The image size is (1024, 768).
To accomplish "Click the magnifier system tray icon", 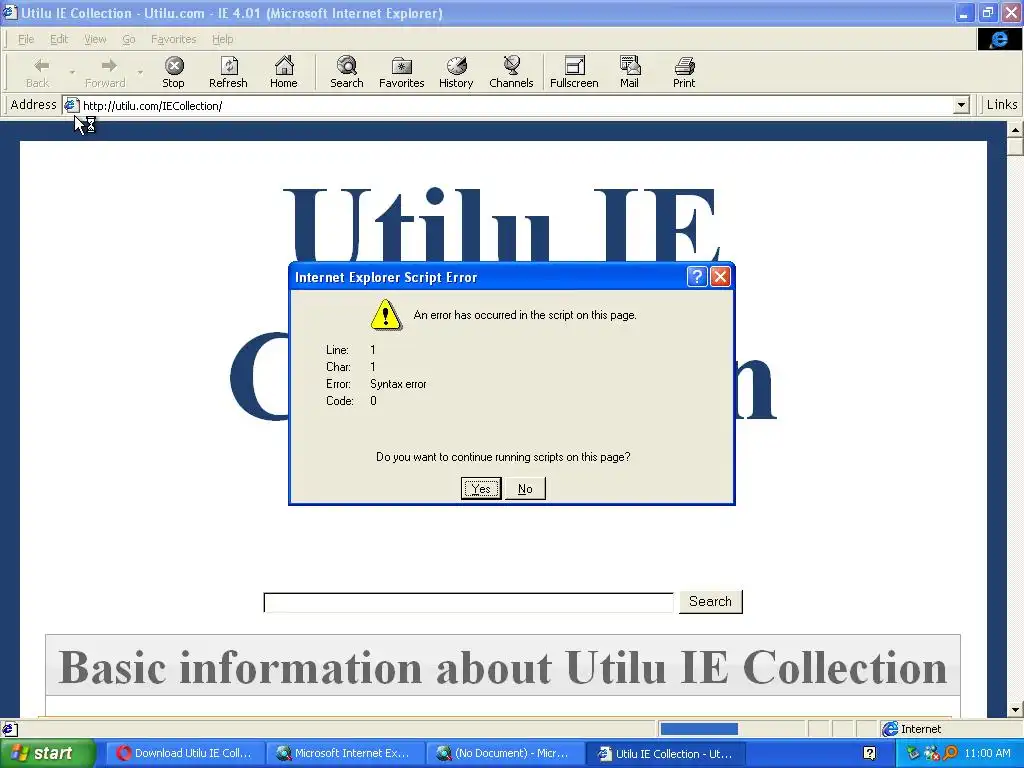I will tap(951, 753).
